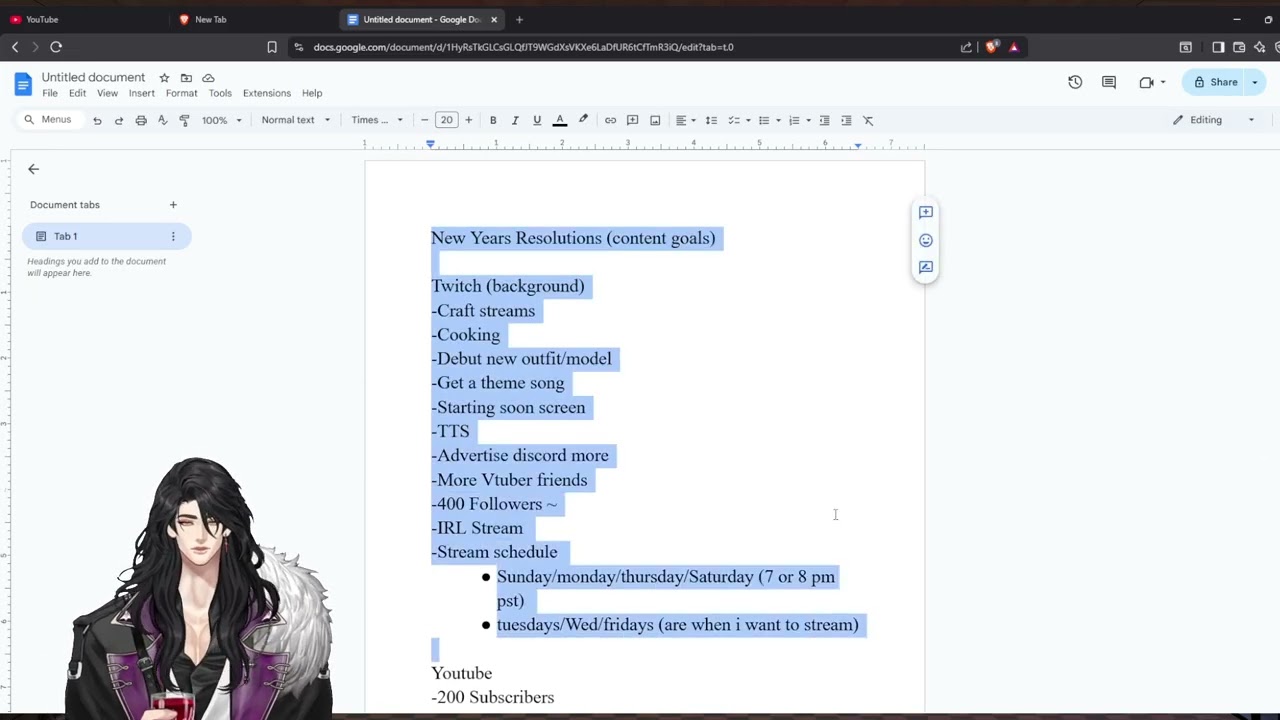This screenshot has width=1280, height=720.
Task: Star the Untitled document
Action: pyautogui.click(x=164, y=78)
